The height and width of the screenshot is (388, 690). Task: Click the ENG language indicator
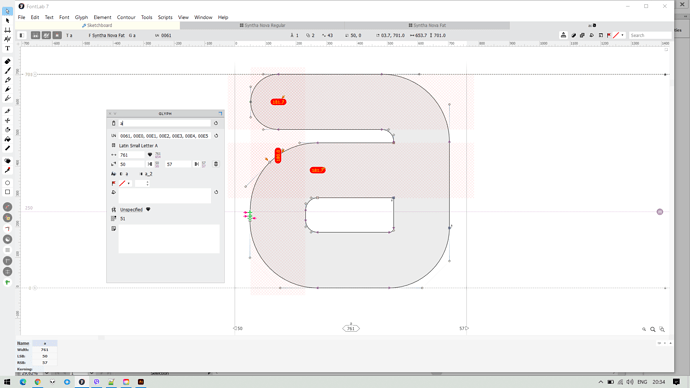click(642, 382)
